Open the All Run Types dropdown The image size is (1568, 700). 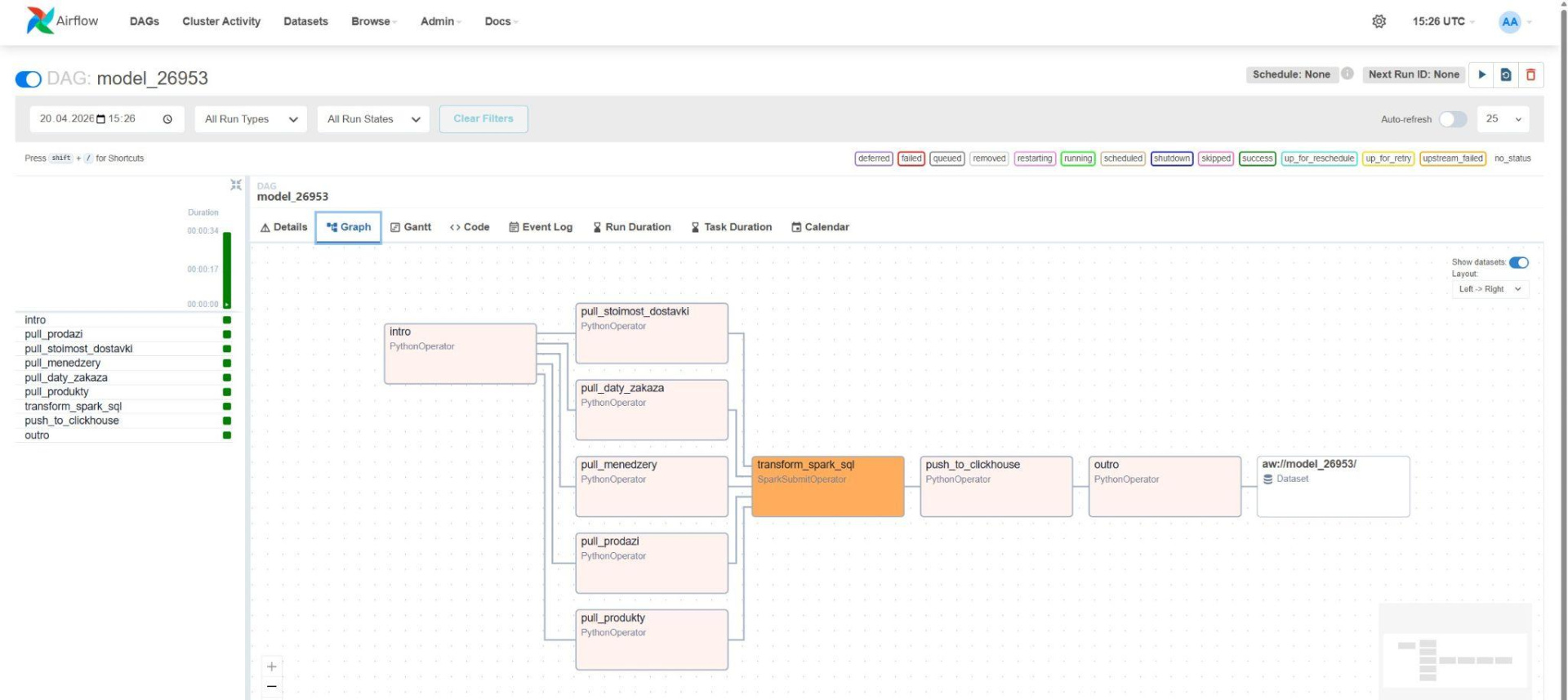tap(251, 119)
